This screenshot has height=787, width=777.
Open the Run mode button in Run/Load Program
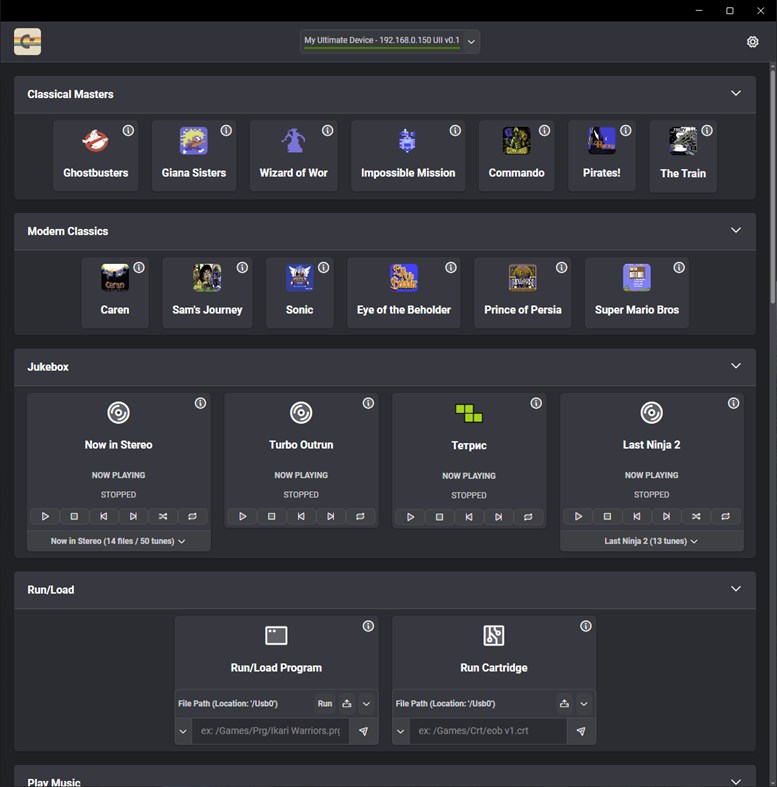tap(325, 704)
